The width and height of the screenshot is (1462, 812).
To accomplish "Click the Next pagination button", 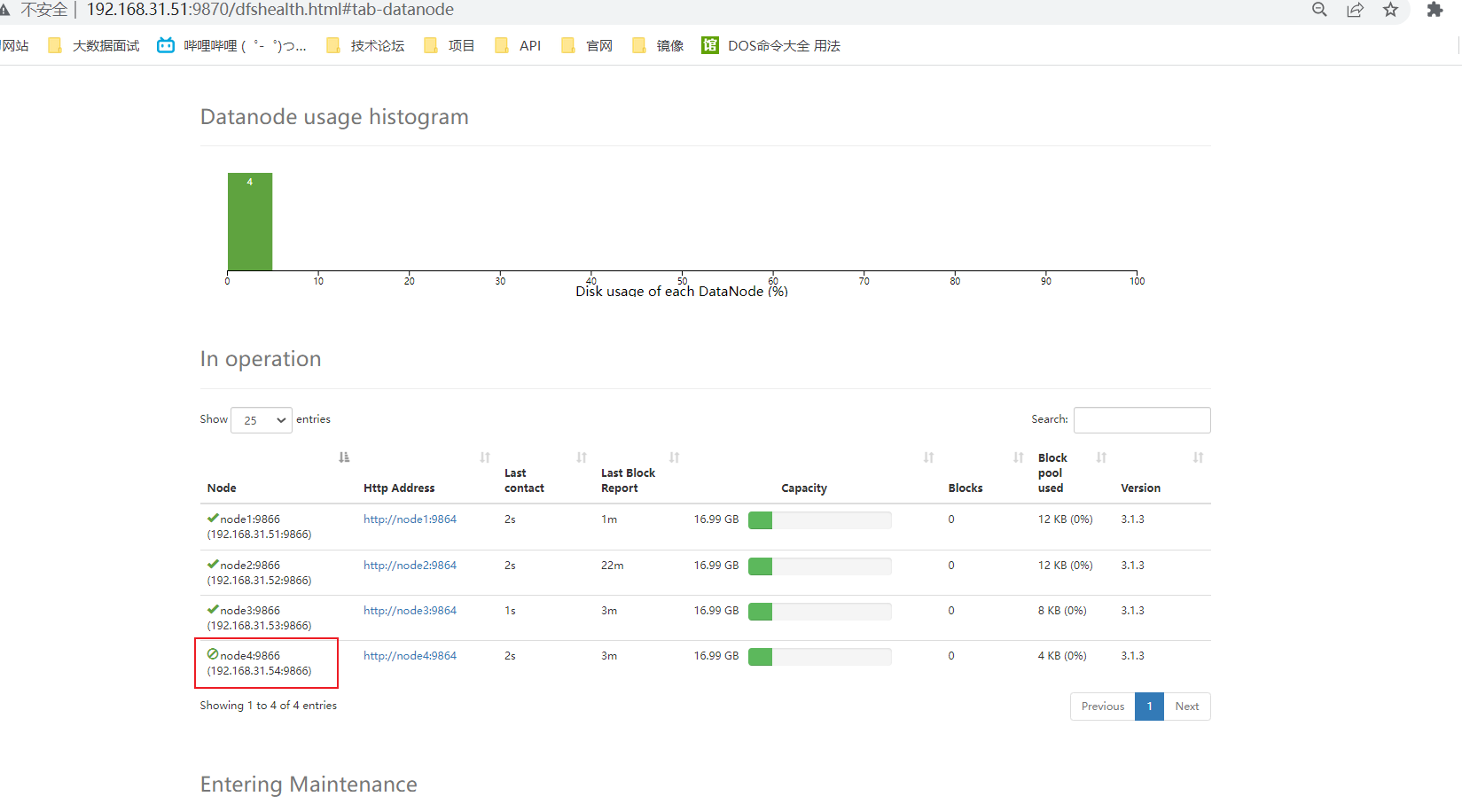I will click(x=1186, y=707).
